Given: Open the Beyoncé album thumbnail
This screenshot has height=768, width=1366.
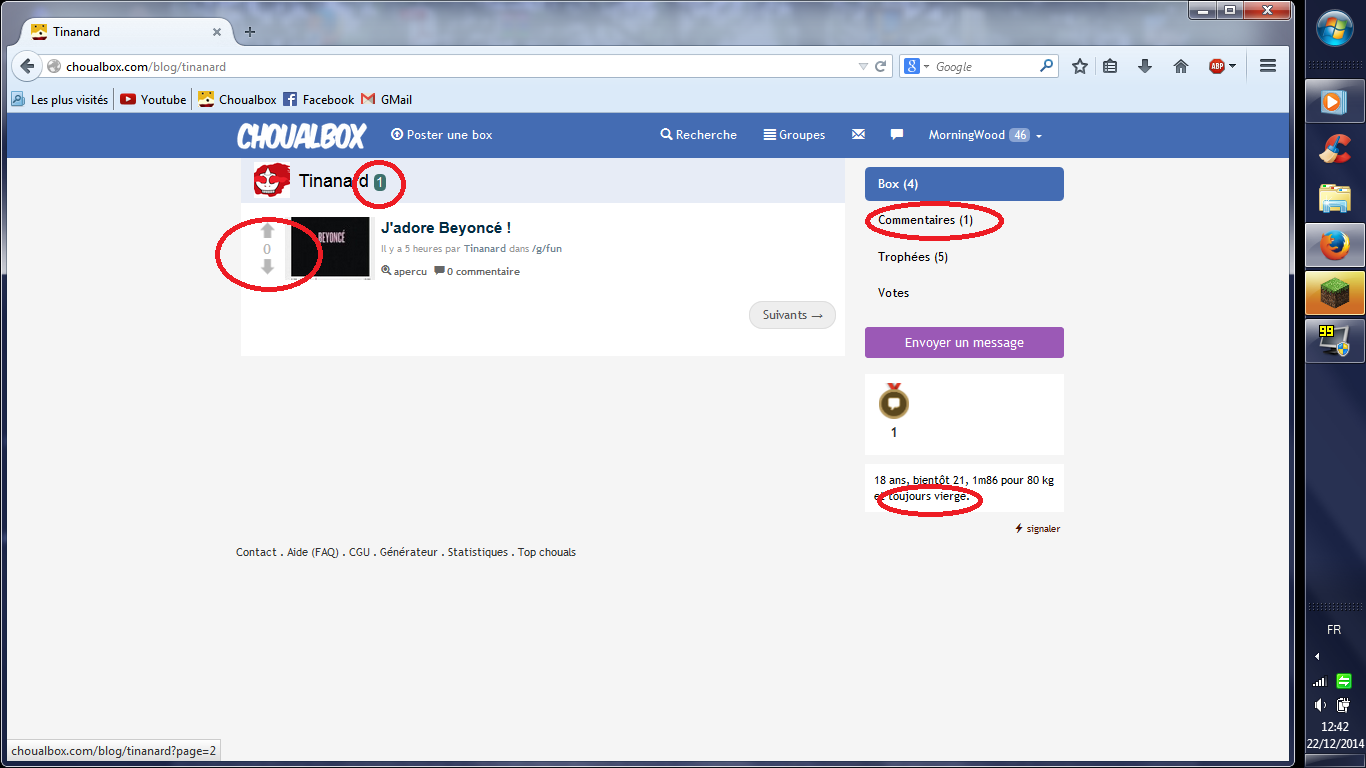Looking at the screenshot, I should 330,247.
